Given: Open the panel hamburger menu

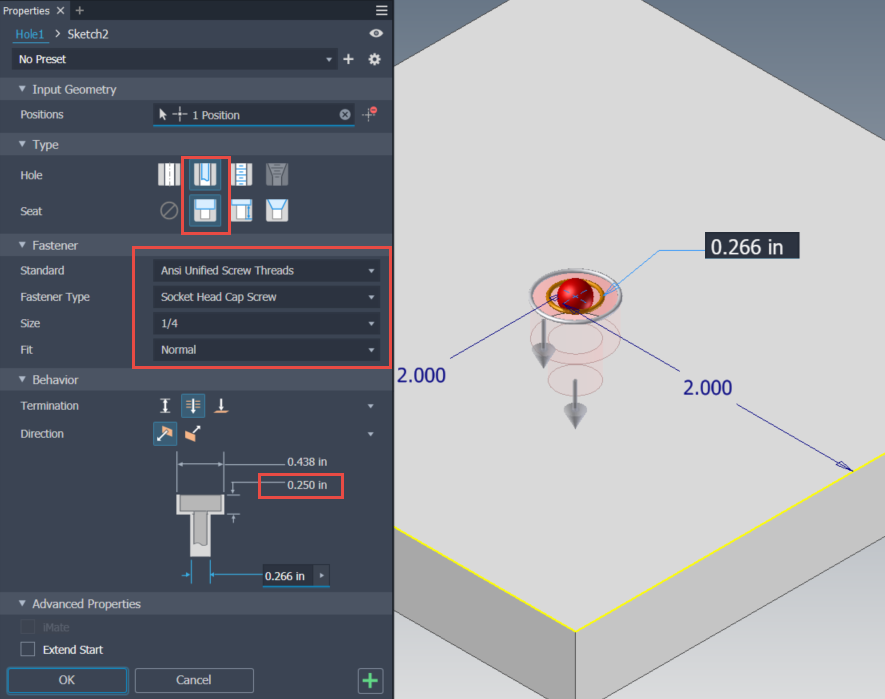Looking at the screenshot, I should coord(381,10).
